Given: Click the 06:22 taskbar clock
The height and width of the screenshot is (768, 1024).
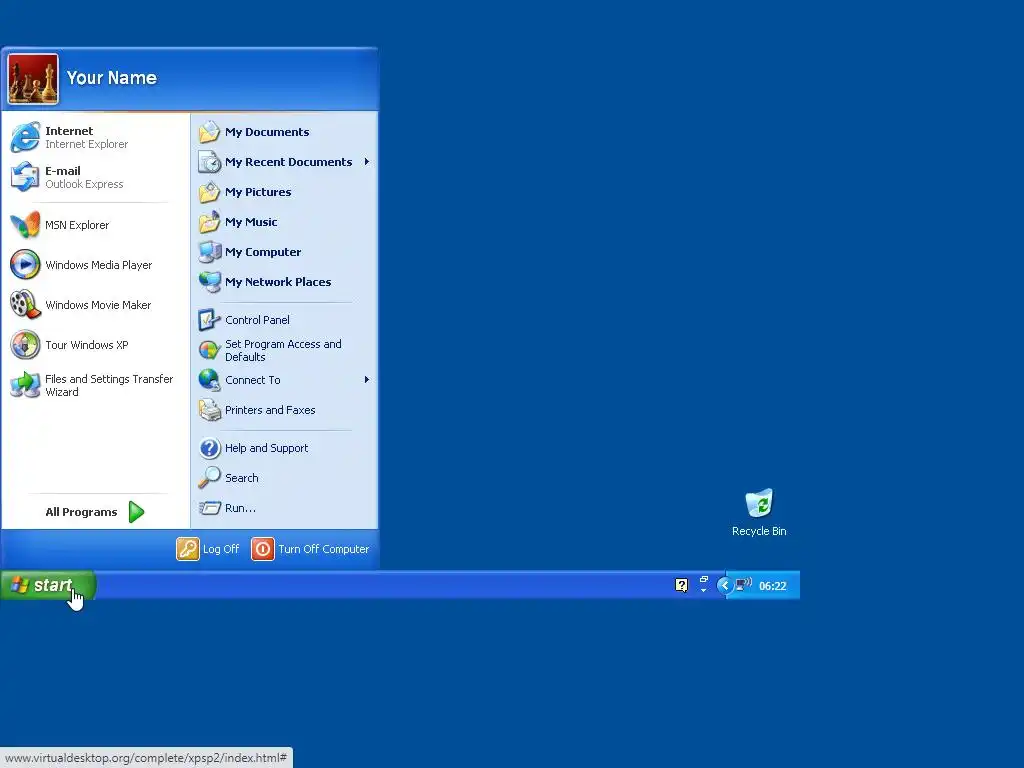Looking at the screenshot, I should pyautogui.click(x=773, y=586).
